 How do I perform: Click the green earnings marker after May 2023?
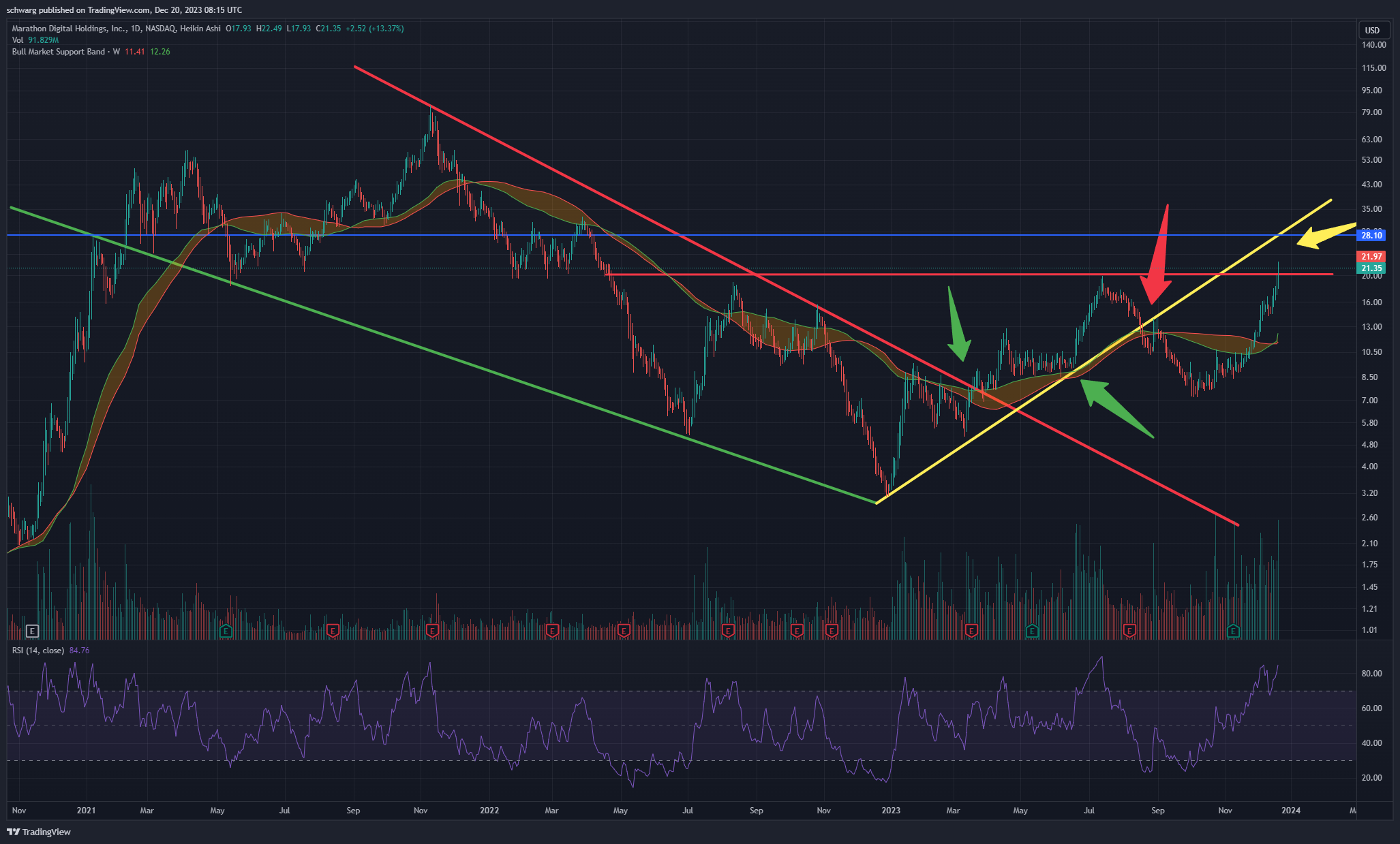click(1032, 631)
